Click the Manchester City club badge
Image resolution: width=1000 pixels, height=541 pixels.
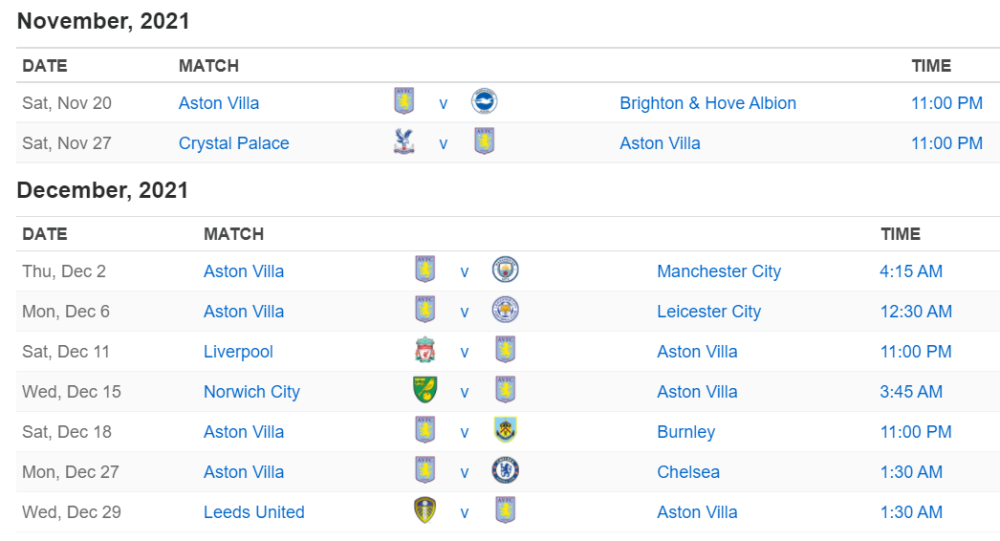(x=505, y=270)
